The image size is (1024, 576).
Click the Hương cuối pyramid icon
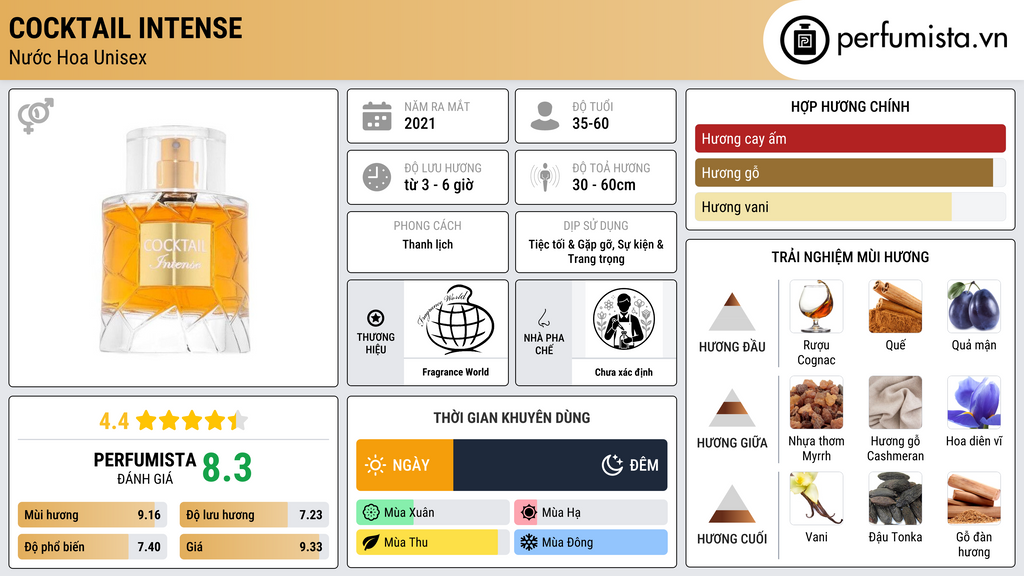(732, 504)
